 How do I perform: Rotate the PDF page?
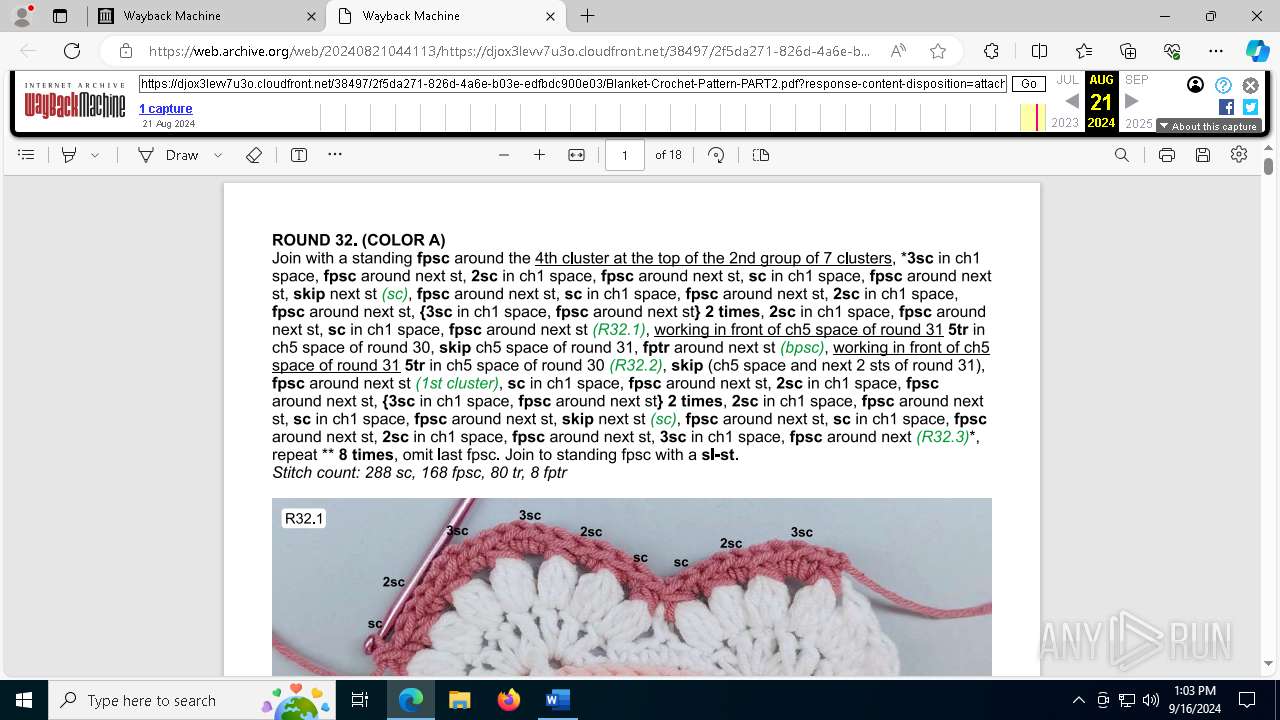[716, 155]
